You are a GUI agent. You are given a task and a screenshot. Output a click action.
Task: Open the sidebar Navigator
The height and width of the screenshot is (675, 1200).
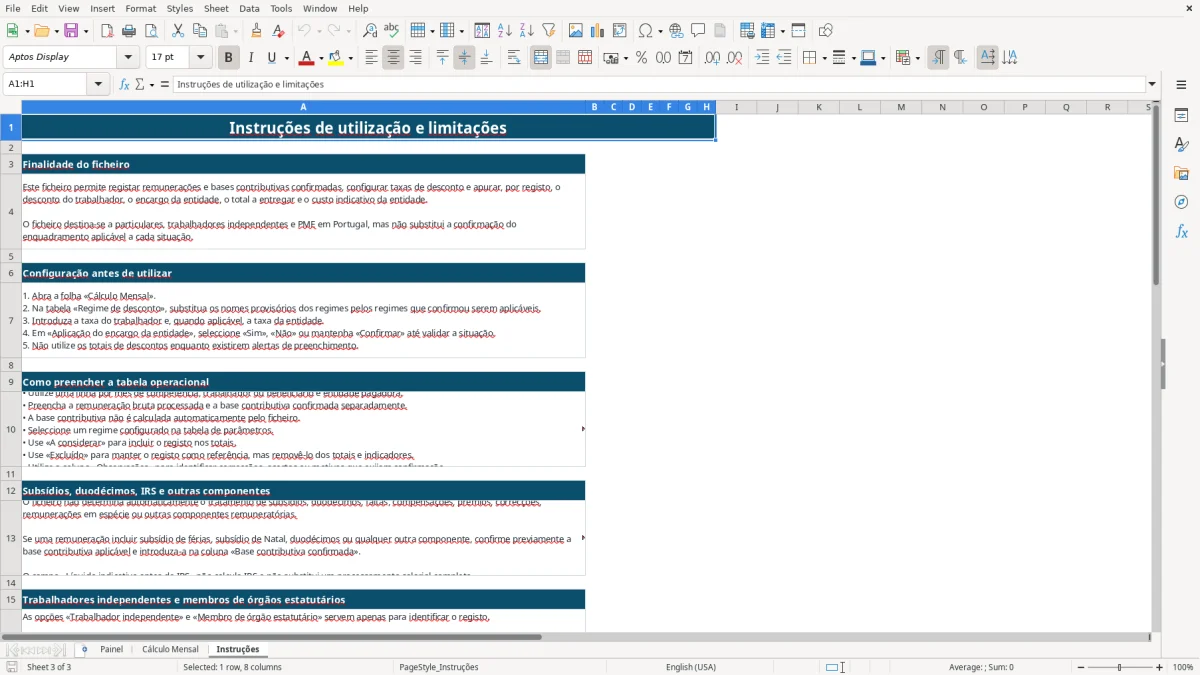pos(1181,202)
